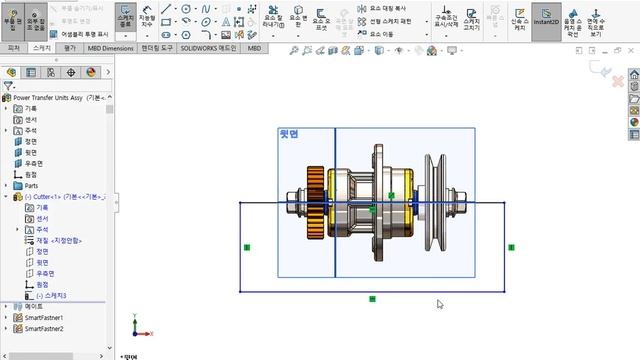Select the sketch Text tool

click(x=226, y=22)
